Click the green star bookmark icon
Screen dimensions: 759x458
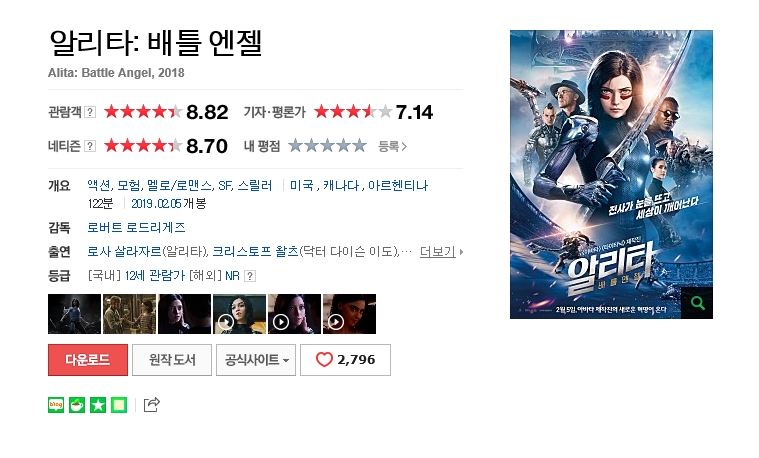[98, 405]
